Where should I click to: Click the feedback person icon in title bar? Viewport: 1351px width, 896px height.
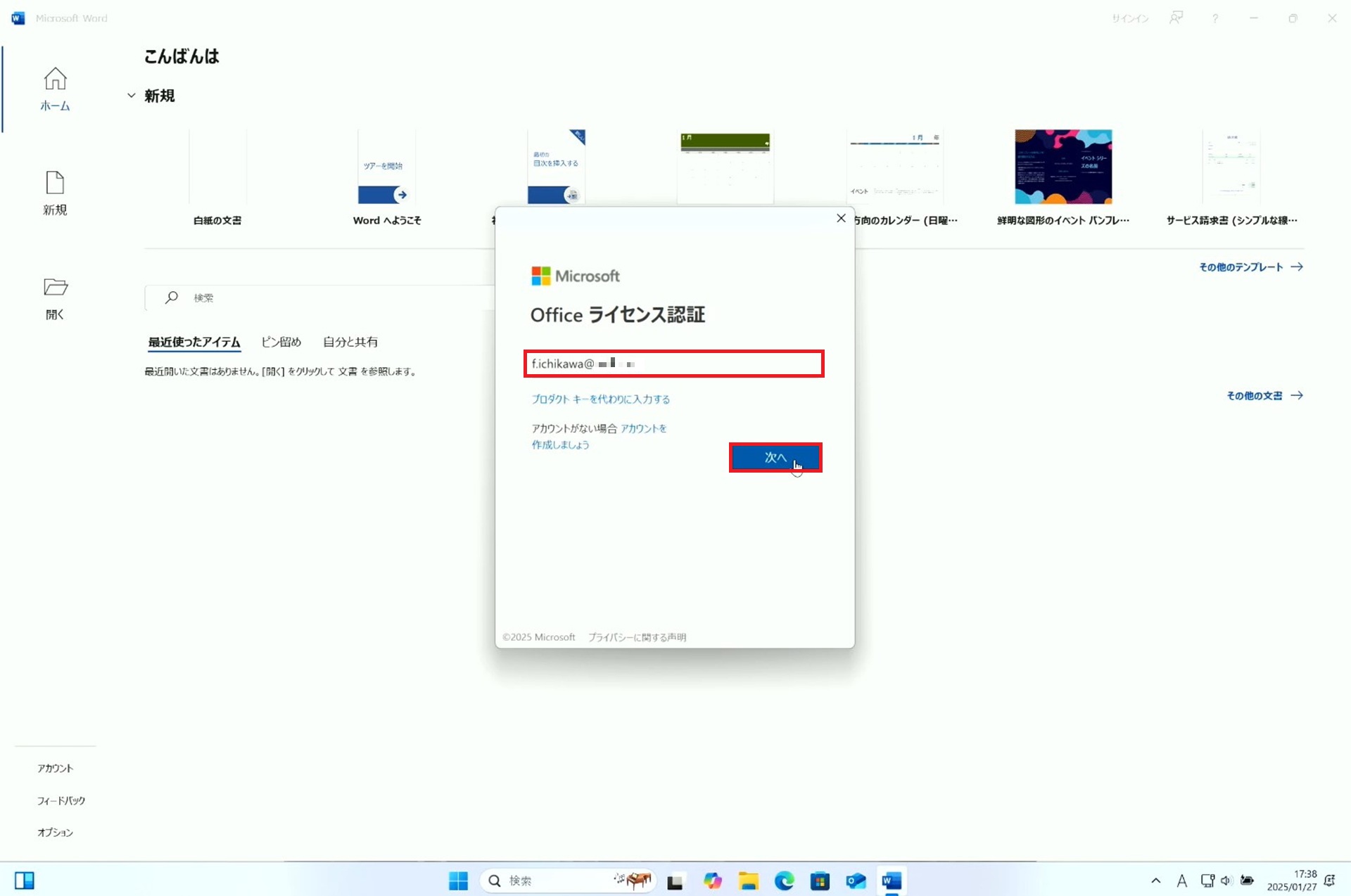click(1176, 18)
